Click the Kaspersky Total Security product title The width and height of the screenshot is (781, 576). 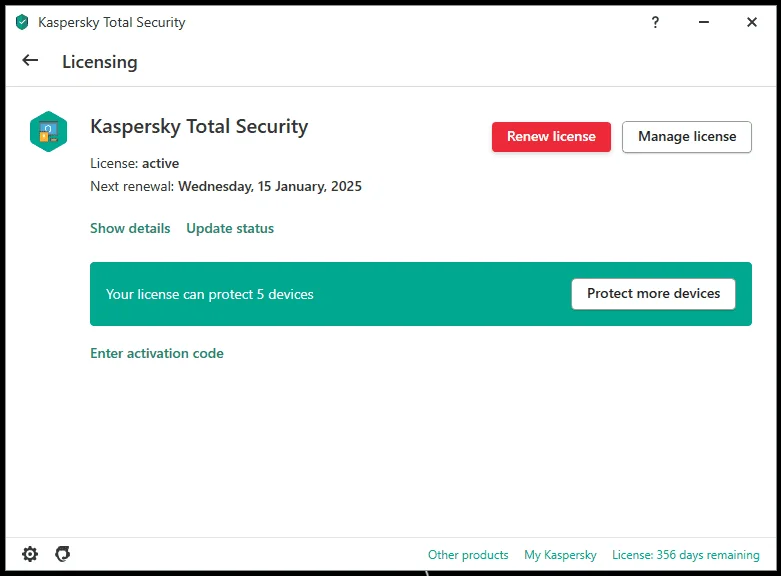[x=199, y=127]
